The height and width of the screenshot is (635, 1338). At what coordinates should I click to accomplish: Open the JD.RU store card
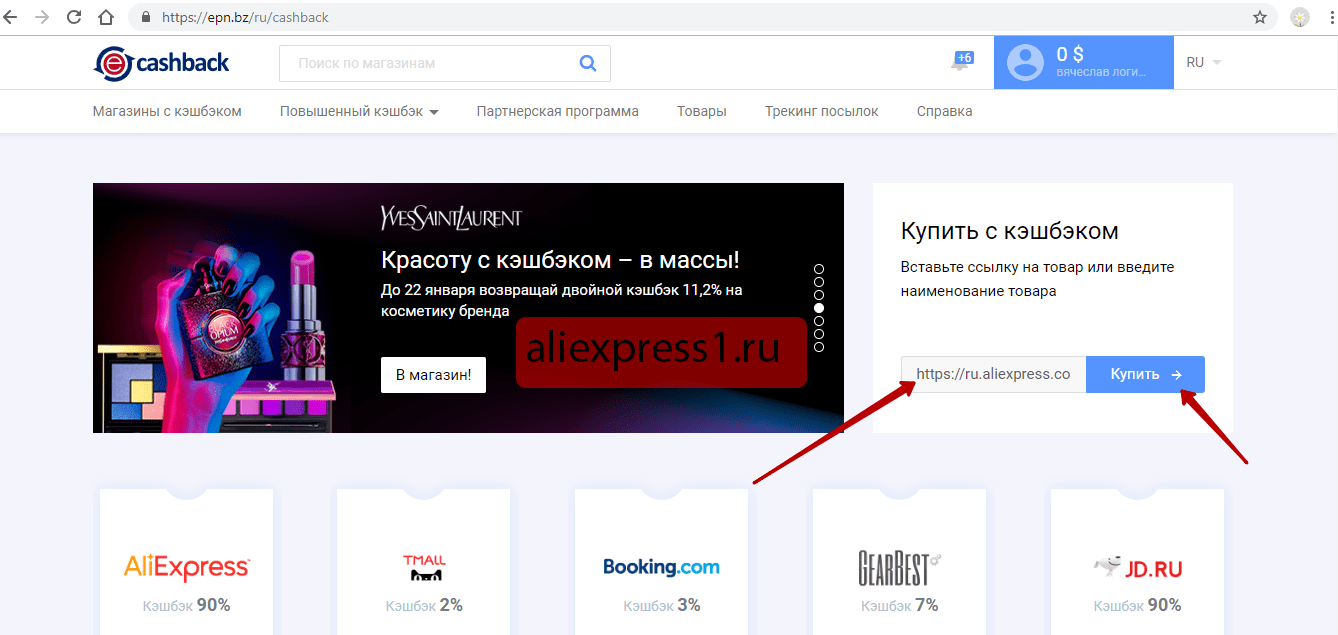(x=1137, y=562)
